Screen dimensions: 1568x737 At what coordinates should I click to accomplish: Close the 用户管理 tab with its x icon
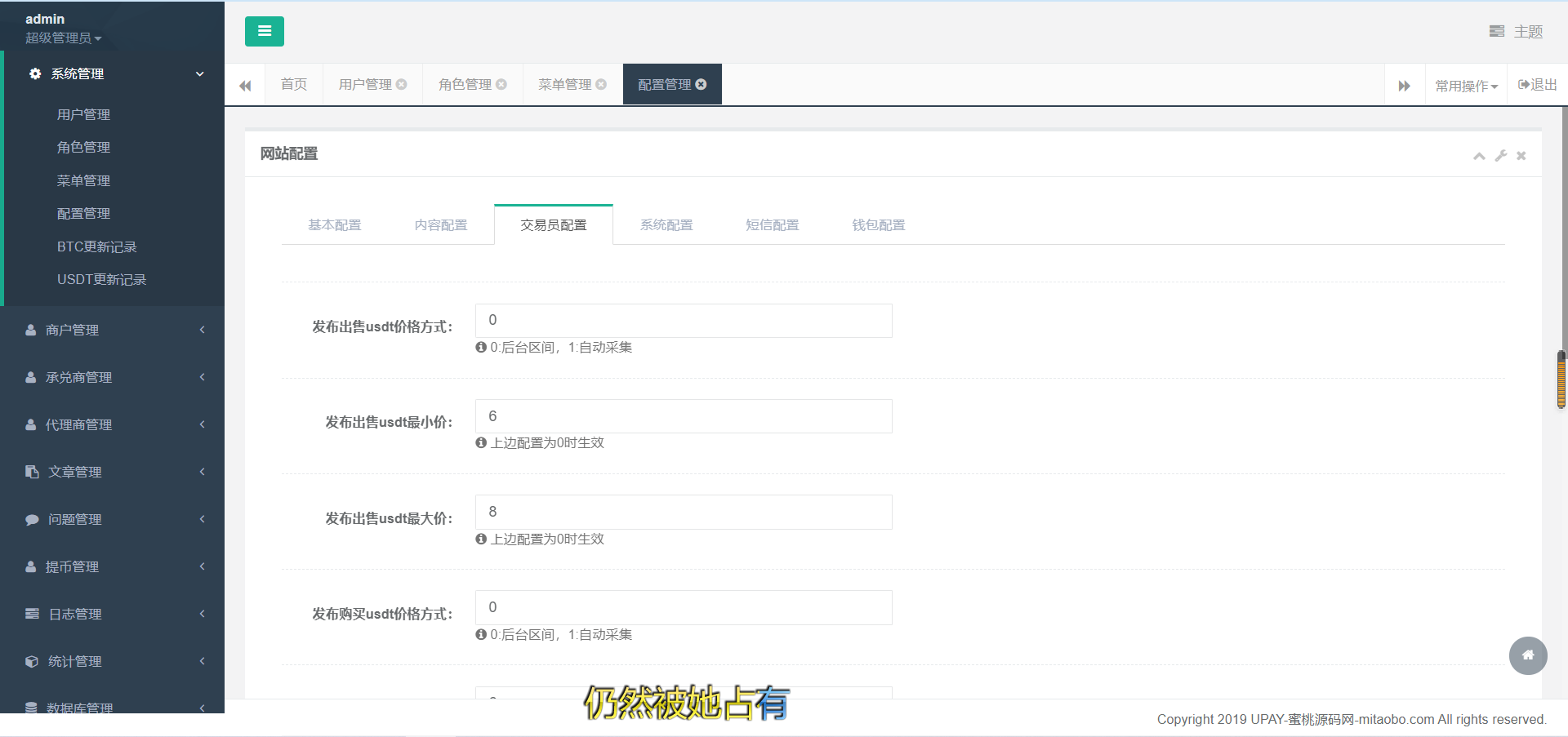402,84
